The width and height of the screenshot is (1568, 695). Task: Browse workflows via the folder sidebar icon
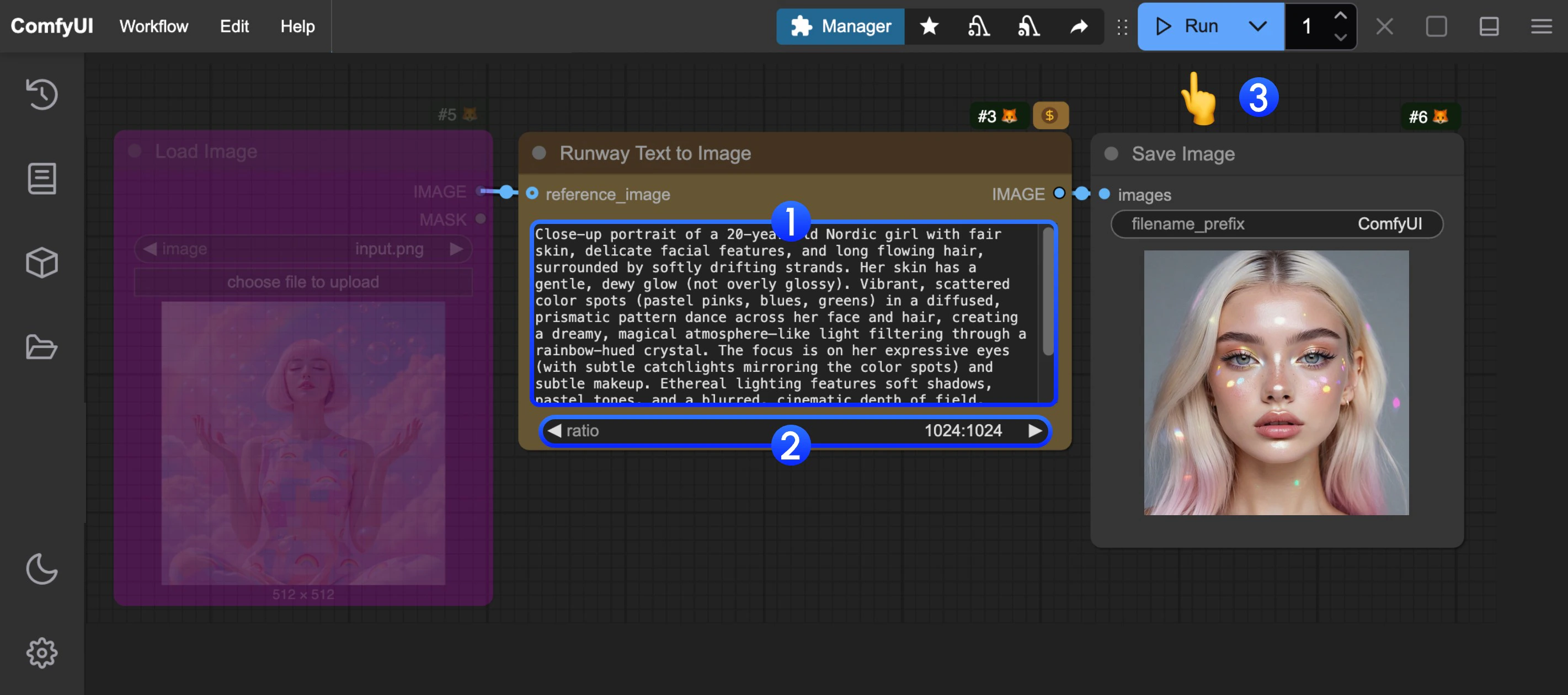41,347
